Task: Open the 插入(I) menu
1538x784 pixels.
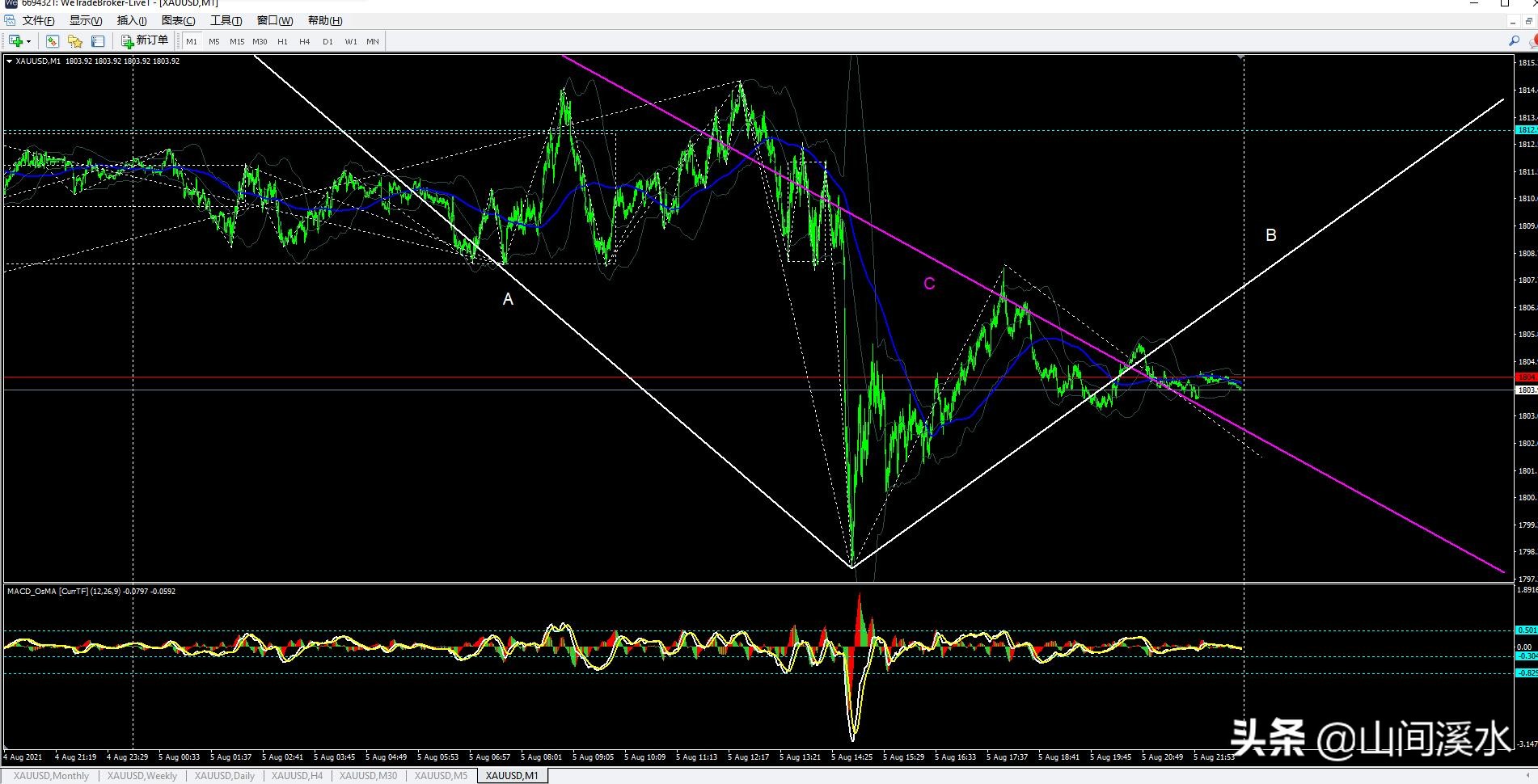Action: pos(132,20)
